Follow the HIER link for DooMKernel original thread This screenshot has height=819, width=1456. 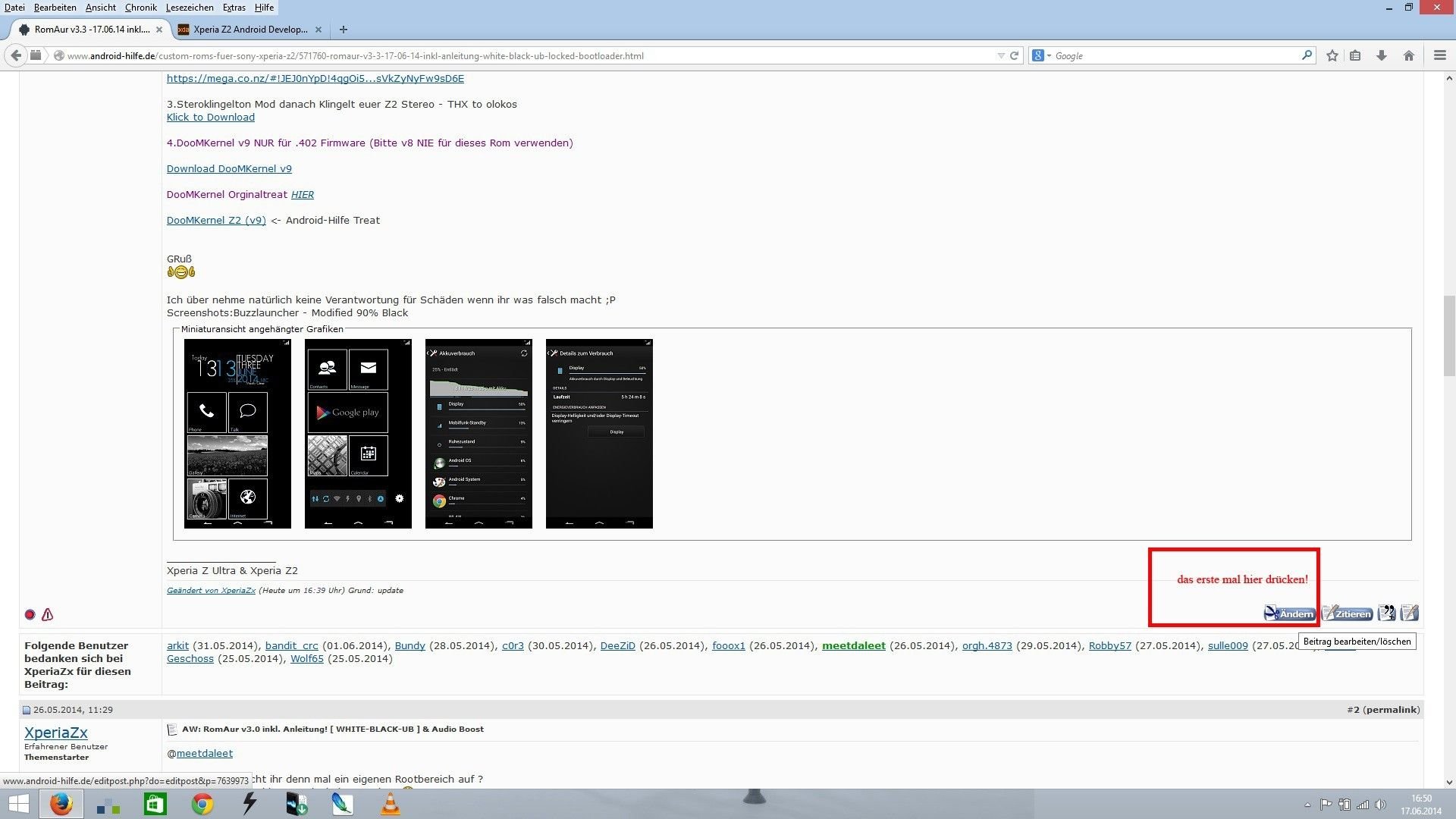tap(302, 195)
